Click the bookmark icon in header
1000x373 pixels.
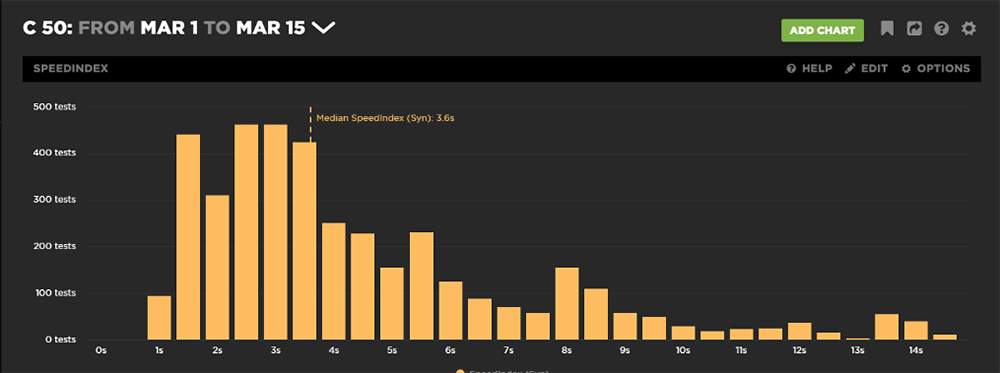[x=886, y=29]
